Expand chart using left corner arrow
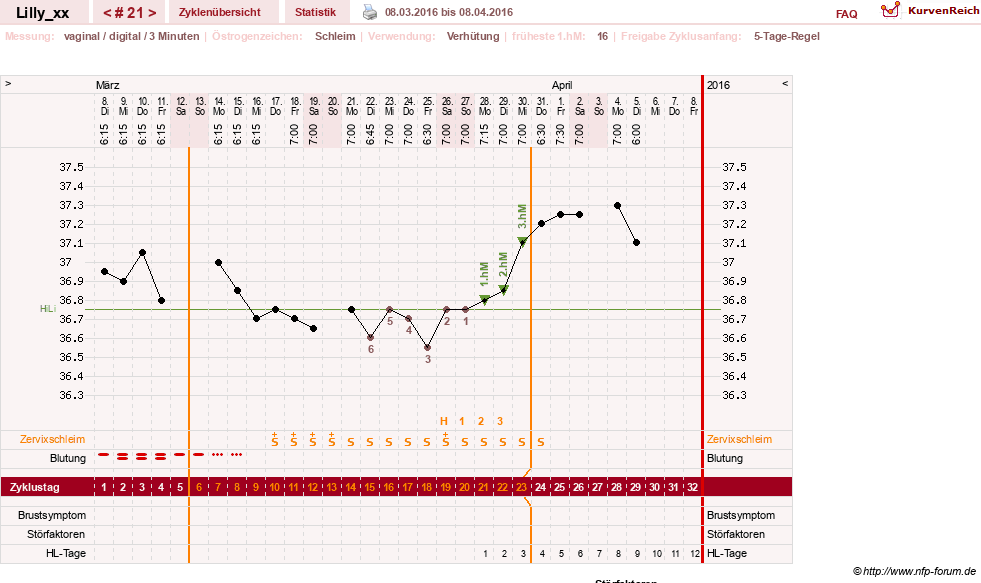Image resolution: width=981 pixels, height=583 pixels. 8,83
